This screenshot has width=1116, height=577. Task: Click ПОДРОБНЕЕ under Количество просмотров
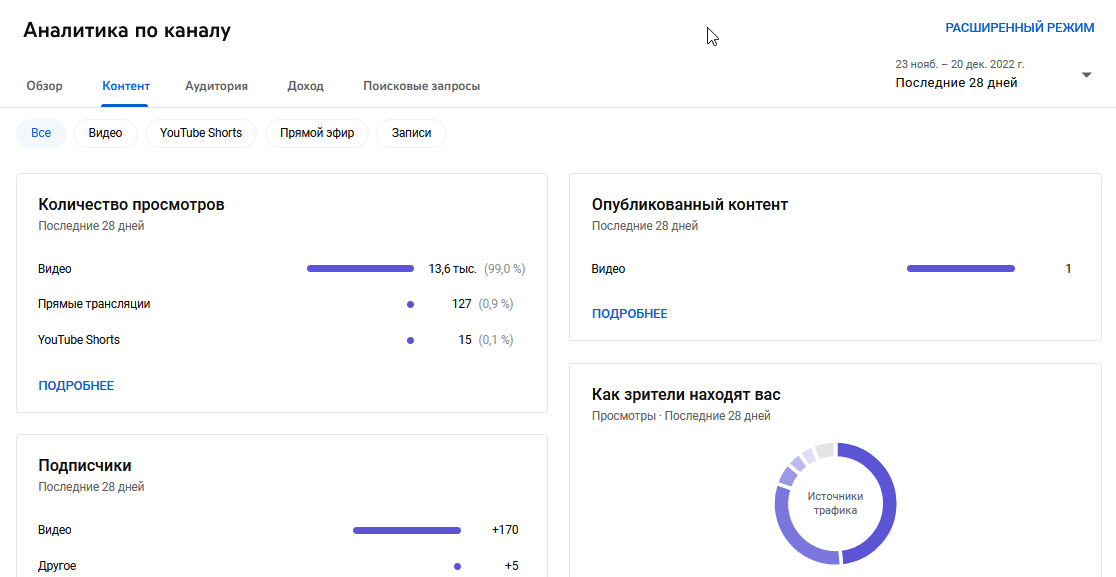click(75, 385)
